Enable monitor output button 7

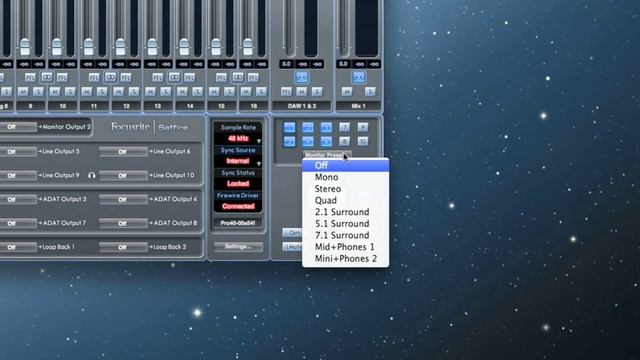344,127
